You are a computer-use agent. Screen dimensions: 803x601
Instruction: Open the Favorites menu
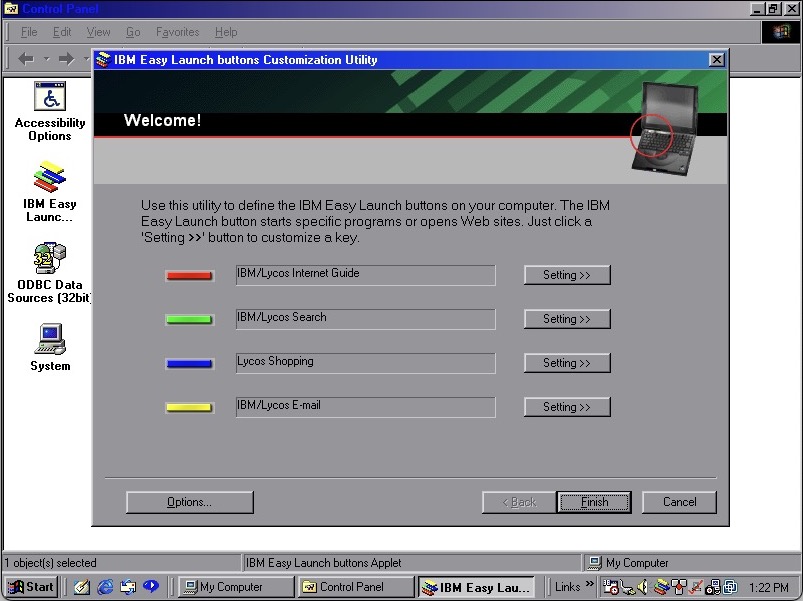point(177,32)
